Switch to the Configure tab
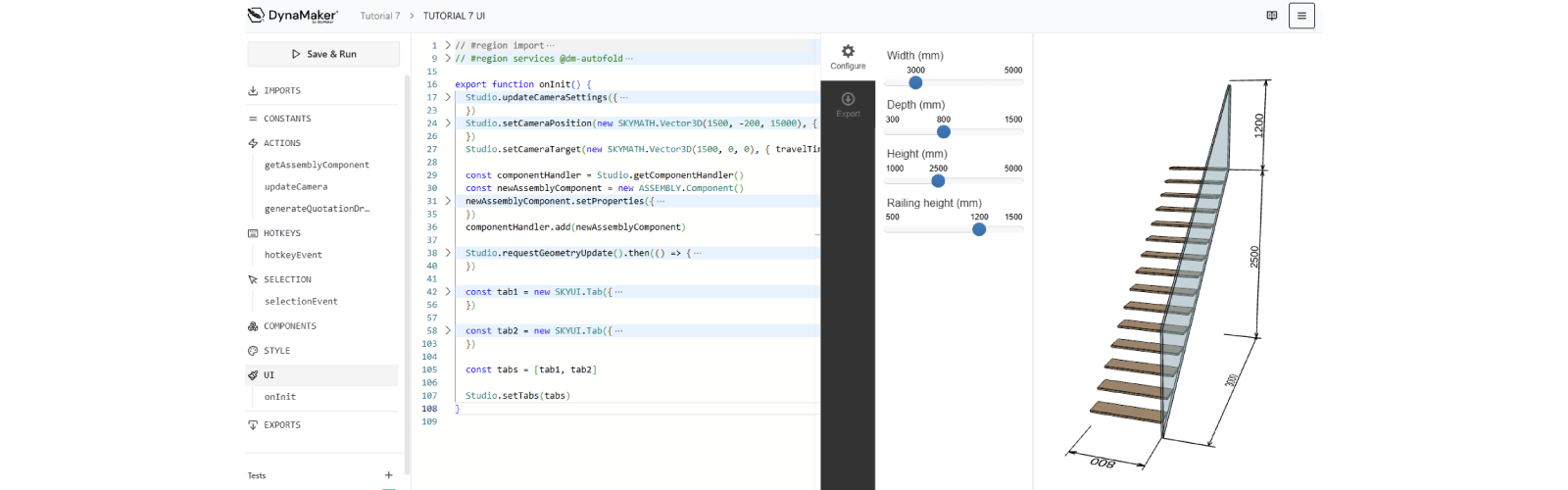The width and height of the screenshot is (1568, 490). coord(848,57)
